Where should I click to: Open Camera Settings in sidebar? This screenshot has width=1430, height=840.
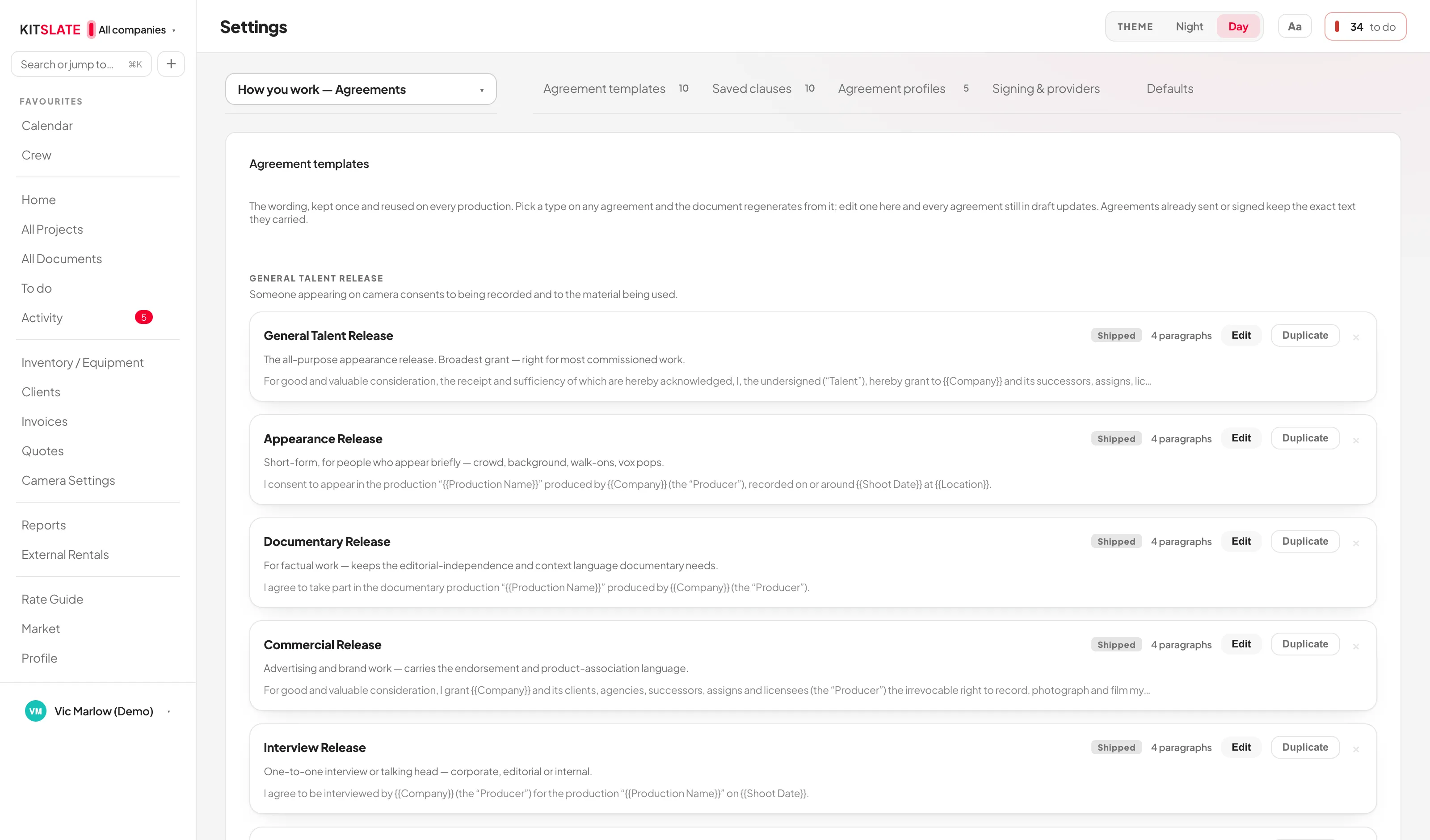pos(68,481)
